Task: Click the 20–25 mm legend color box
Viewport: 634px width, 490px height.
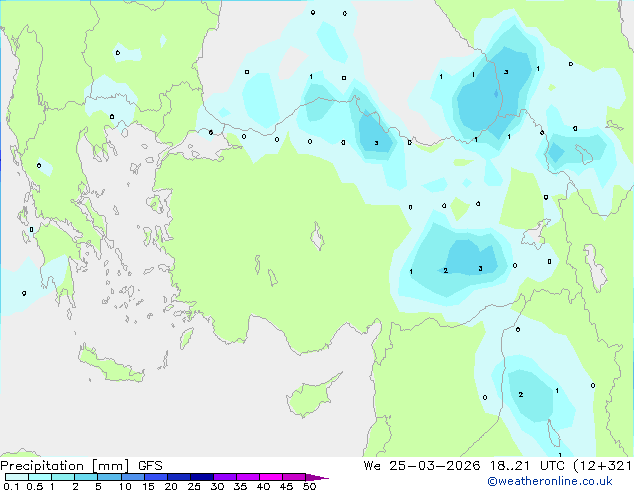Action: tap(179, 477)
